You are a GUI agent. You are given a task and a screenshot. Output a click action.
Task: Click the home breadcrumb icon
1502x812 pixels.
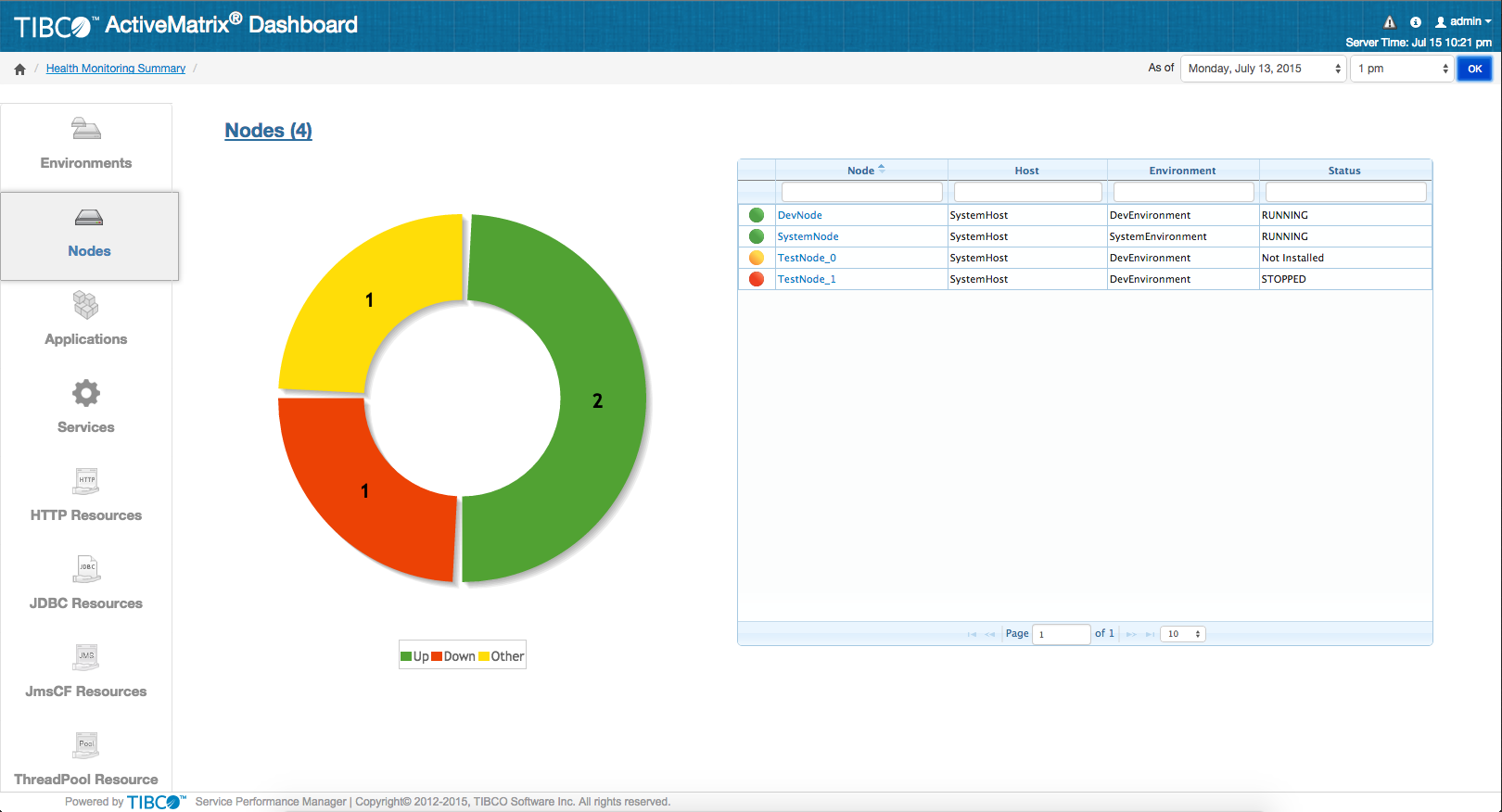pyautogui.click(x=19, y=69)
